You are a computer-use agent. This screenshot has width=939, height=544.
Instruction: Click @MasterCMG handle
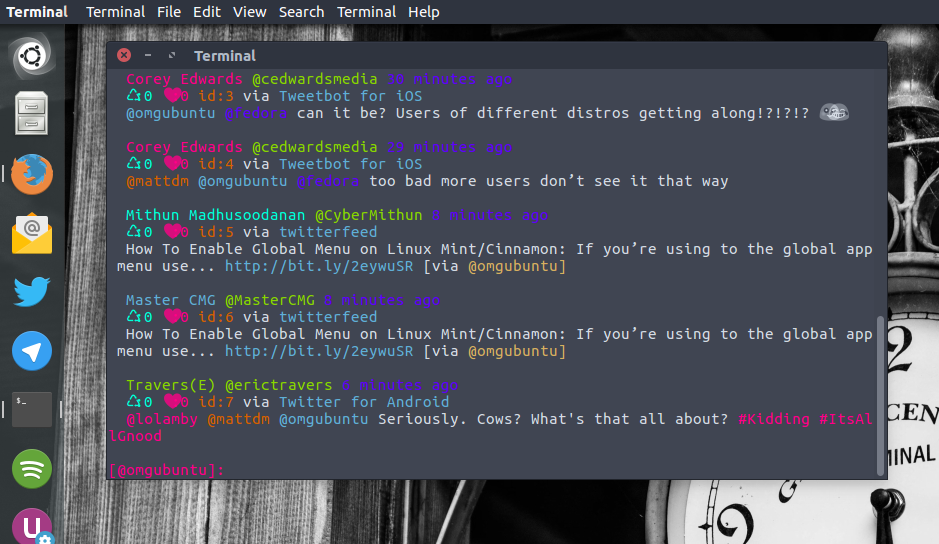click(269, 300)
